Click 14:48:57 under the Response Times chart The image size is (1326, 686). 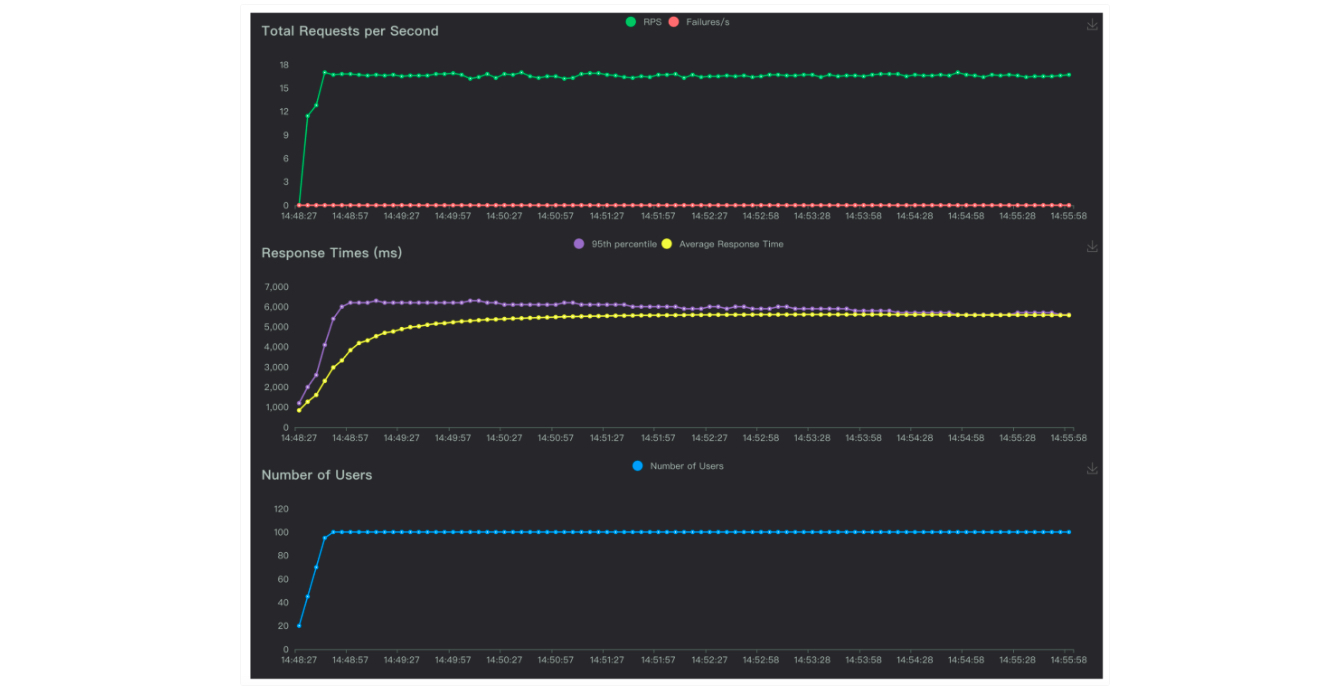350,437
